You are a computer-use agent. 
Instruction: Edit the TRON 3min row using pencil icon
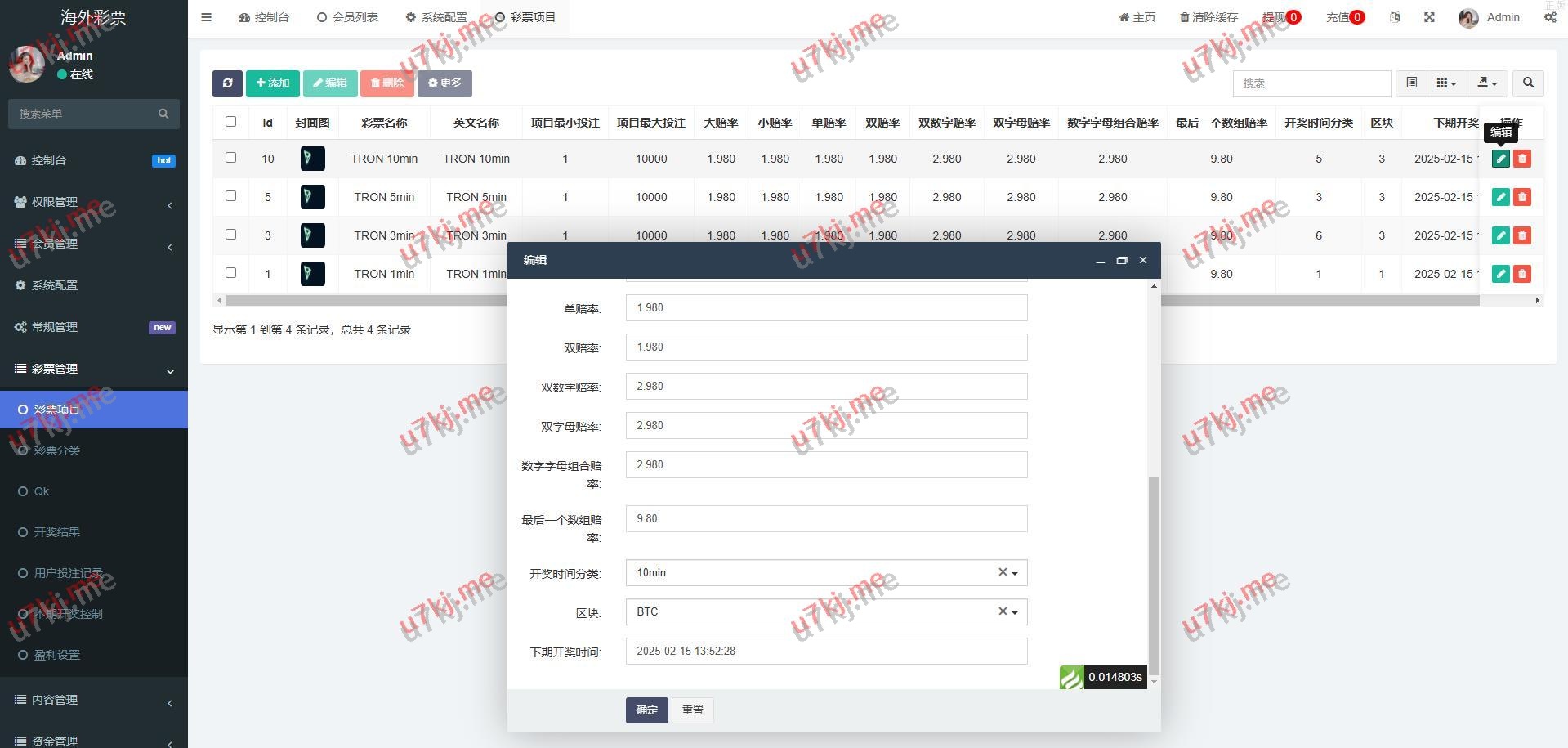click(1500, 235)
